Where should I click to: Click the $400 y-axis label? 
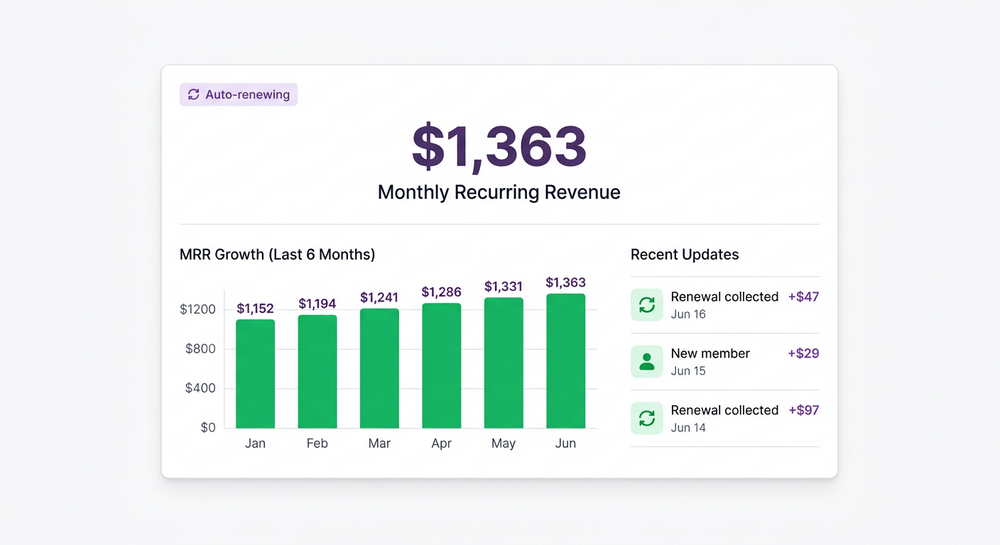tap(200, 388)
